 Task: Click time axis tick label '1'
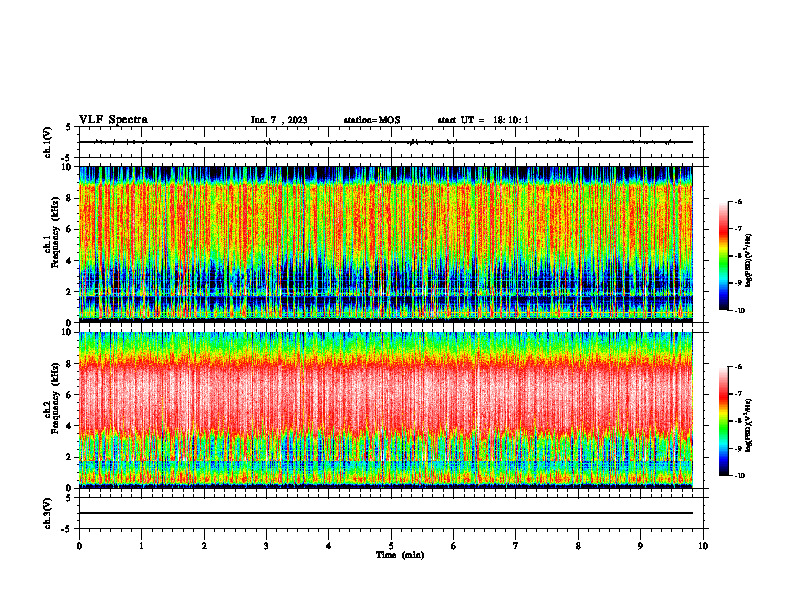click(x=141, y=546)
